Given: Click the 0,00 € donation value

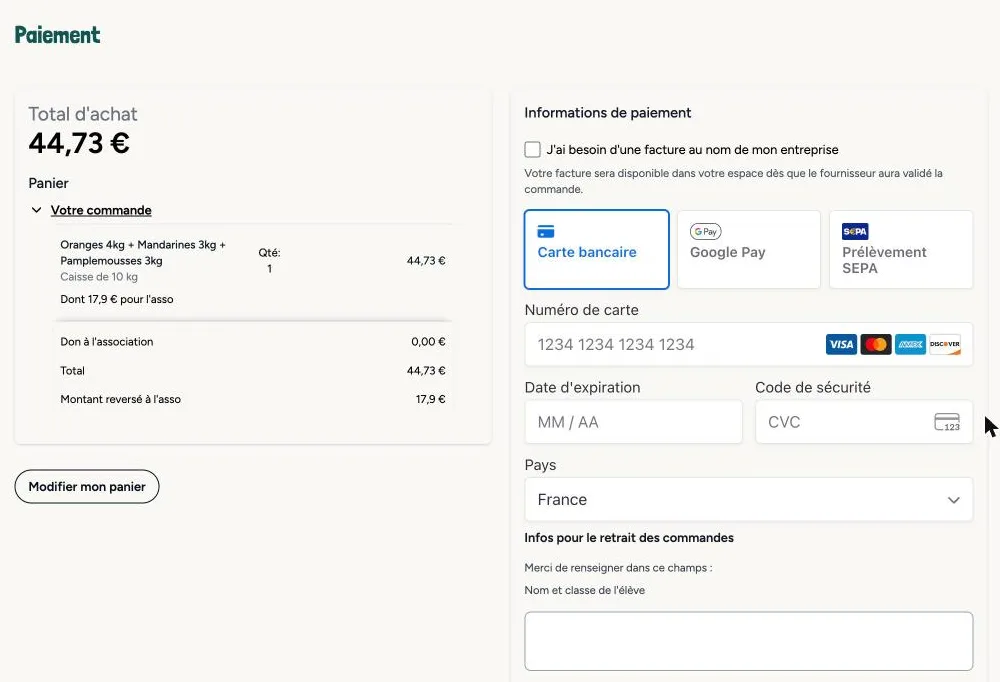Looking at the screenshot, I should tap(428, 341).
